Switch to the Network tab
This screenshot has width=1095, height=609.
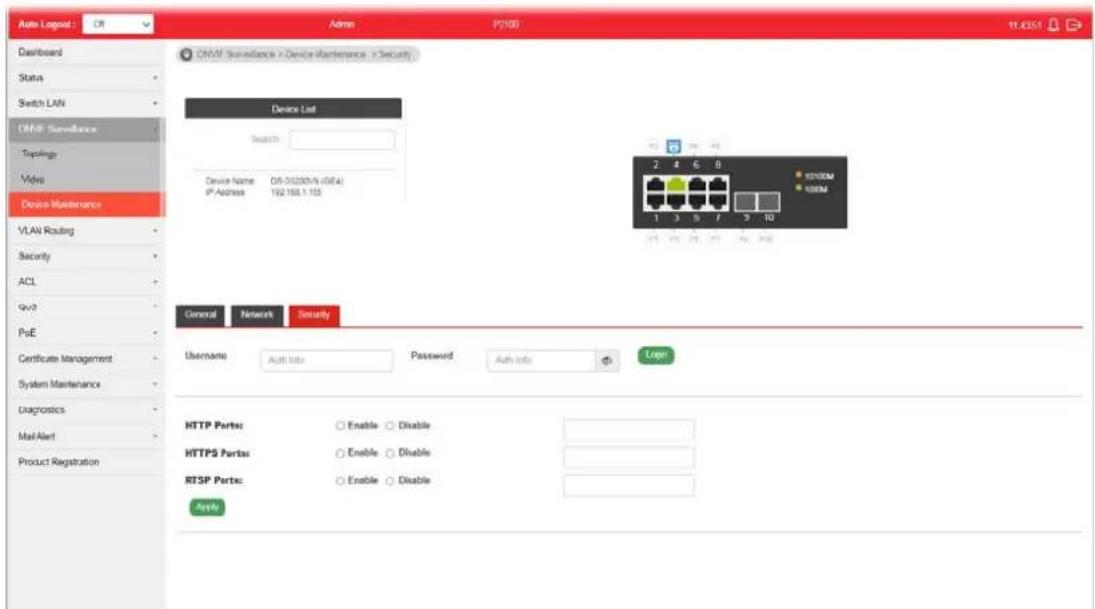(257, 315)
